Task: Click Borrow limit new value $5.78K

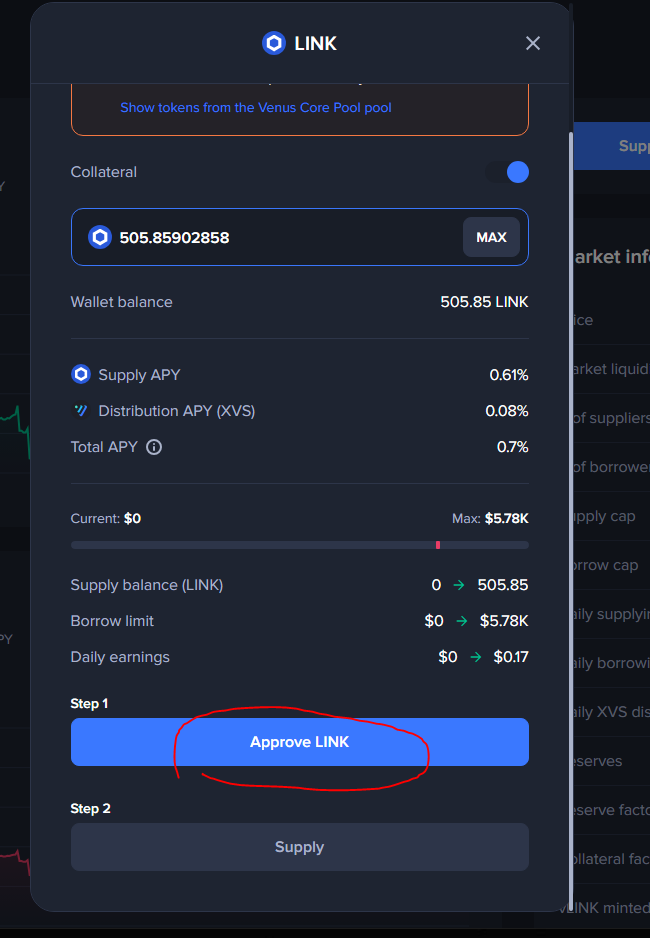Action: pos(504,621)
